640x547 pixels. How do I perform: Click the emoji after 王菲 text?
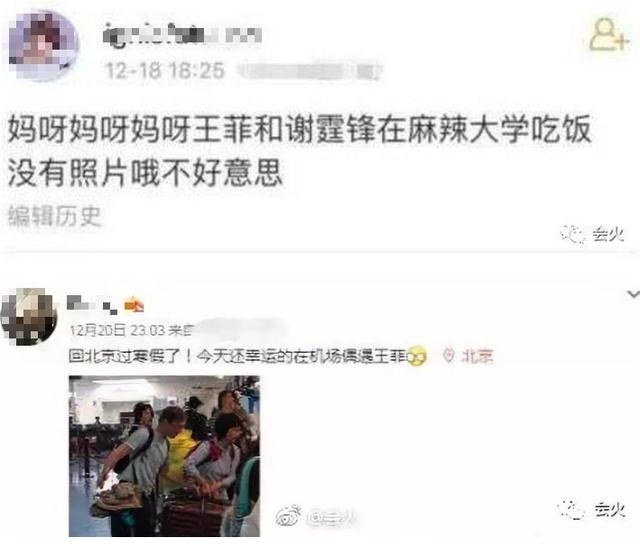coord(416,356)
